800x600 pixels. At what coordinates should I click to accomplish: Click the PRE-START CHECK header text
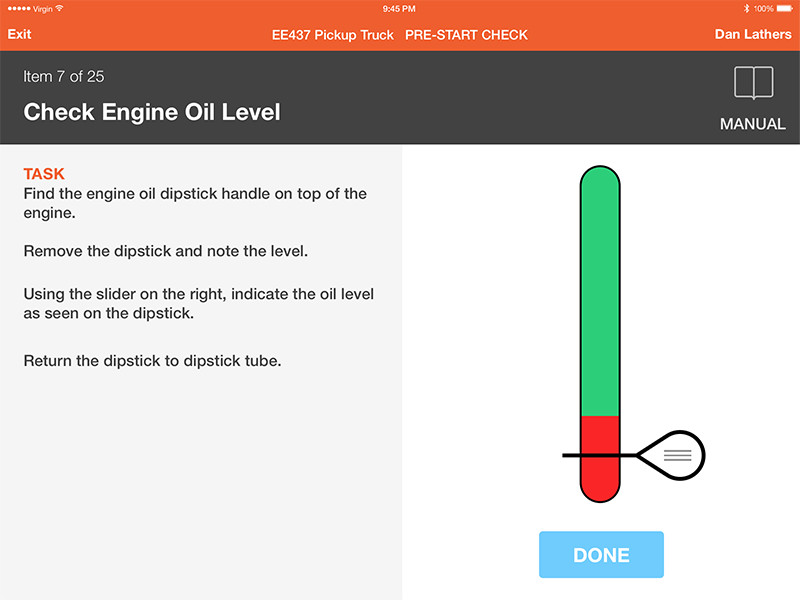tap(466, 34)
